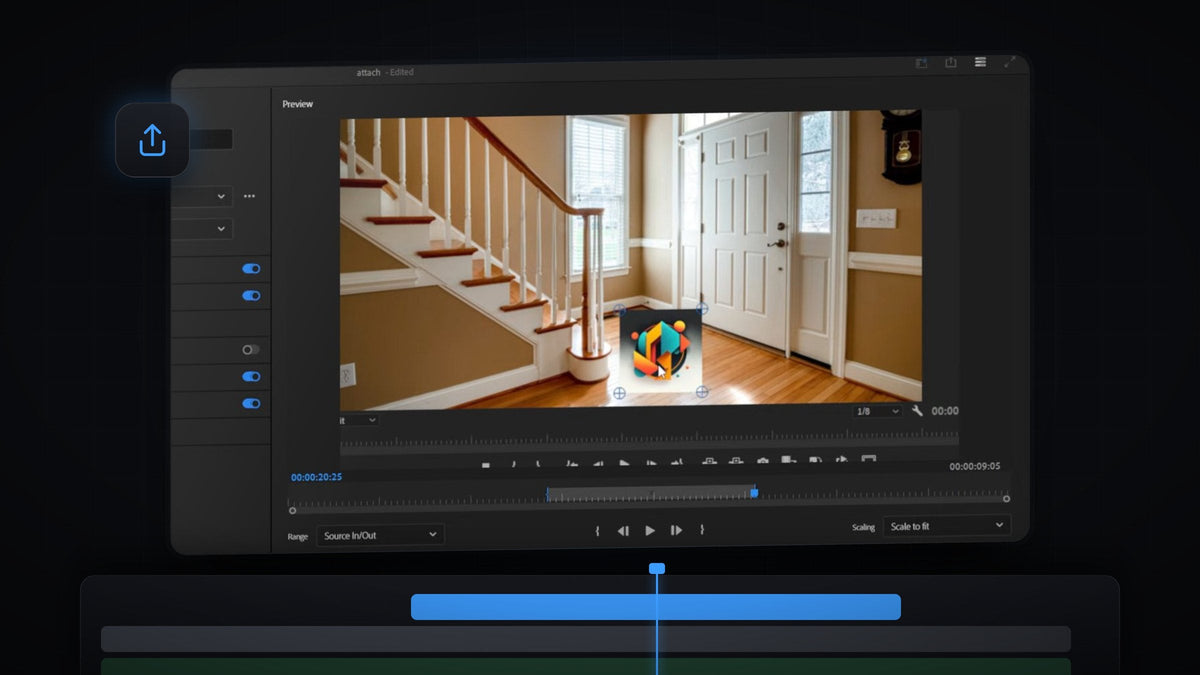
Task: Select the Preview tab label
Action: tap(297, 104)
